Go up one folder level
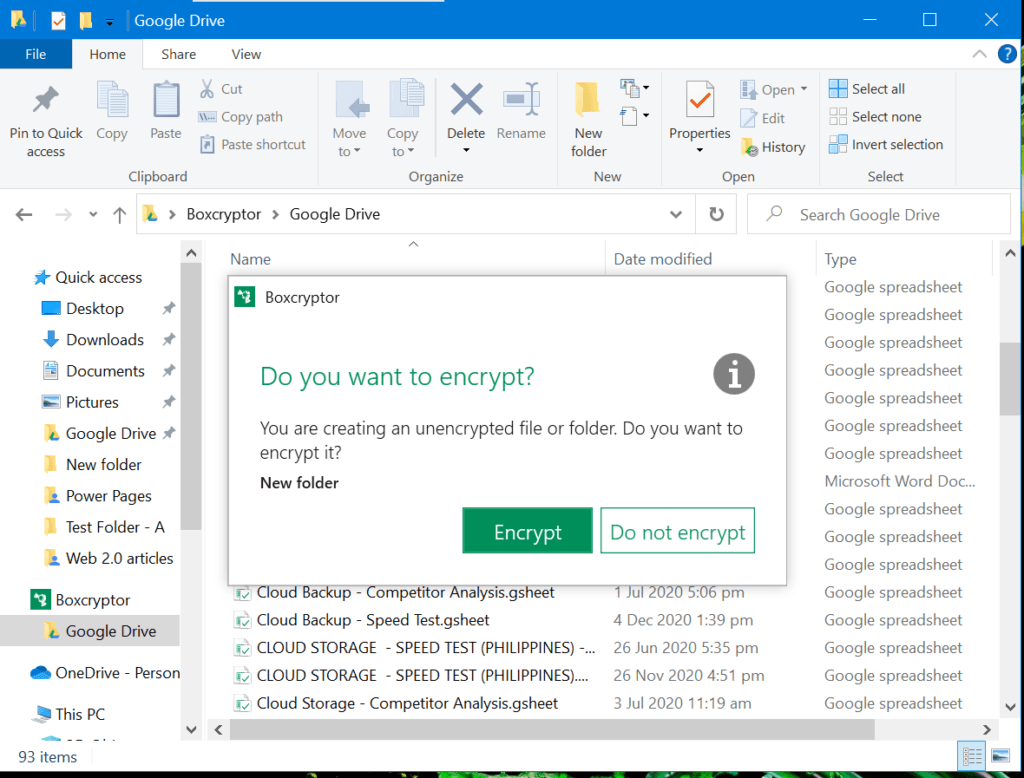The width and height of the screenshot is (1024, 778). tap(120, 214)
